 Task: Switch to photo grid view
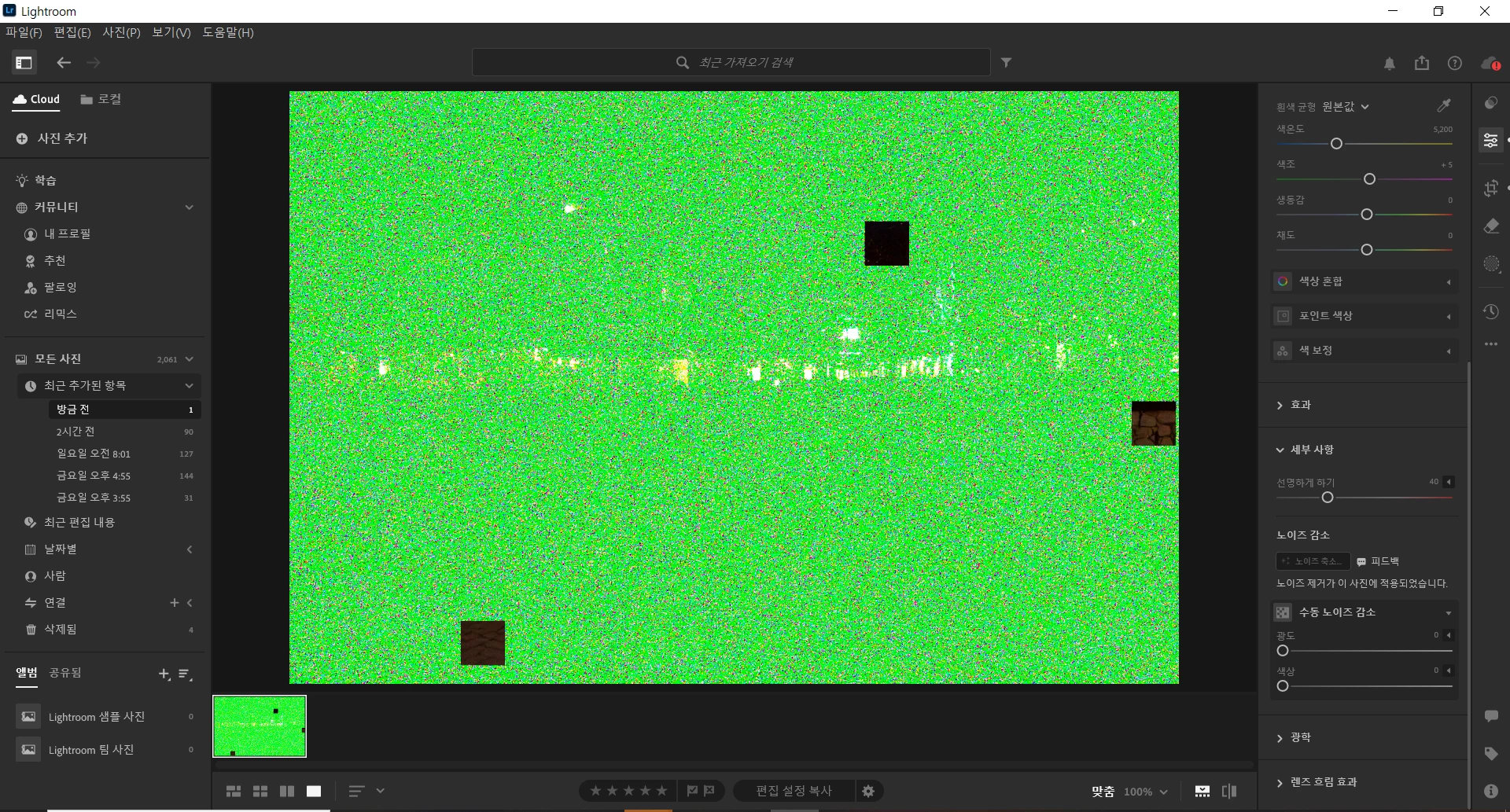[234, 792]
